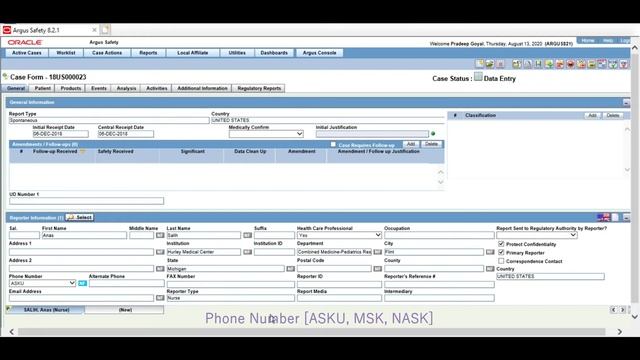Click the green plus toolbar icon
The width and height of the screenshot is (640, 360).
549,64
